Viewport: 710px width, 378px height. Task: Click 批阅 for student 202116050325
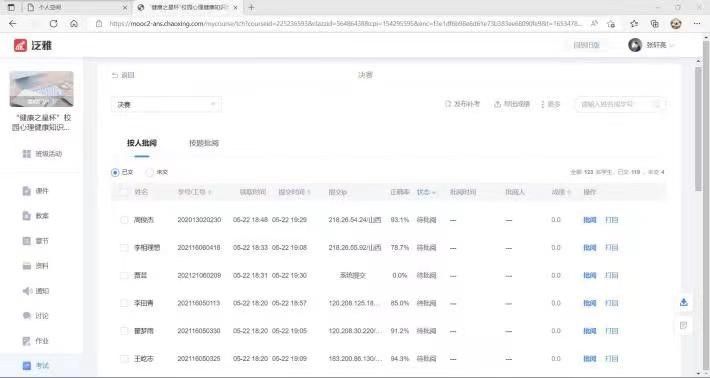(x=590, y=359)
